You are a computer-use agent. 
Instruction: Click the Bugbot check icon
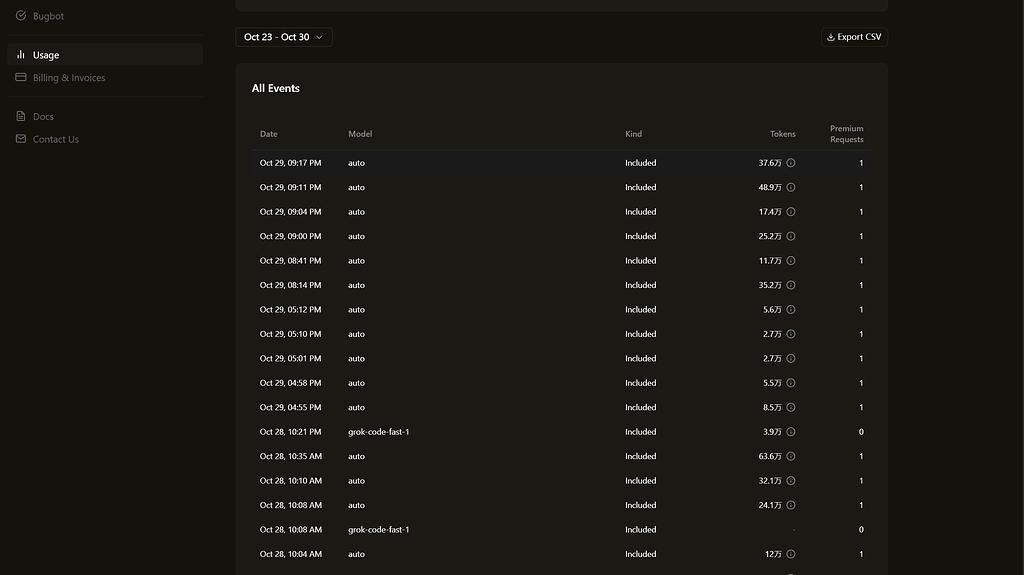point(21,15)
